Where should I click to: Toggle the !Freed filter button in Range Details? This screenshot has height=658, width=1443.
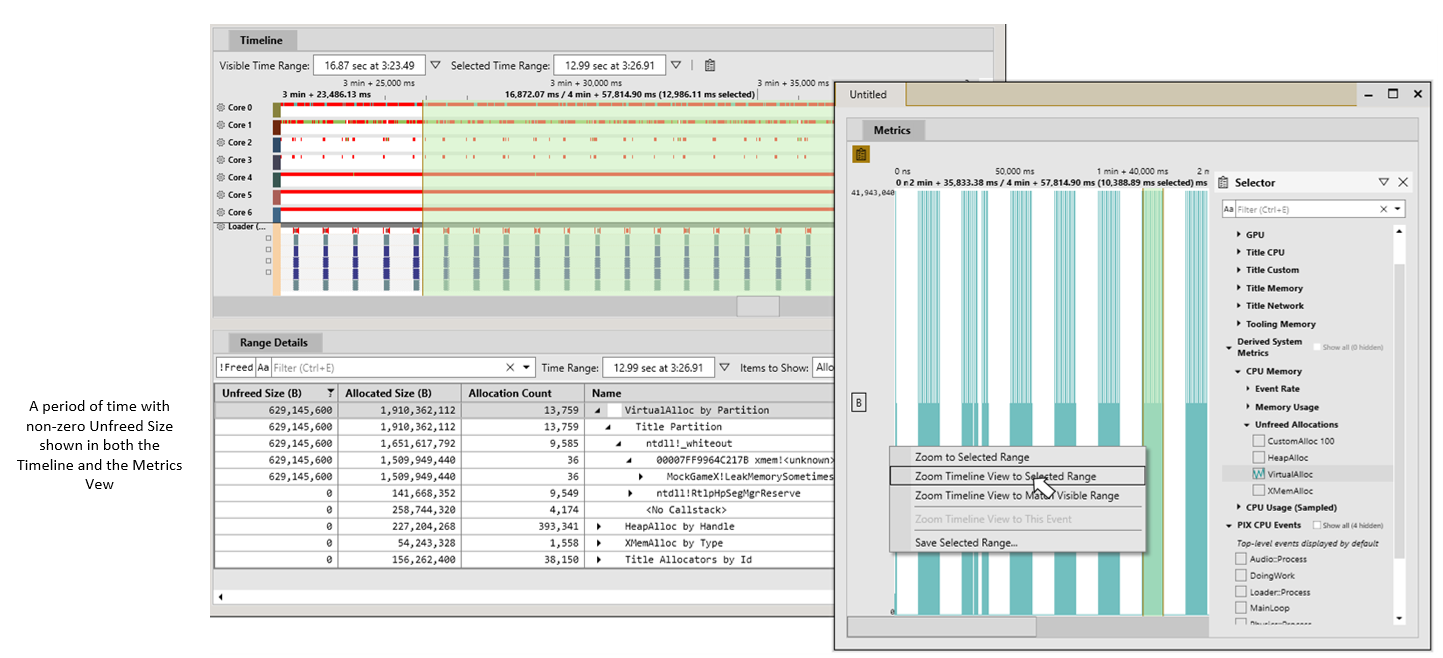(x=236, y=367)
